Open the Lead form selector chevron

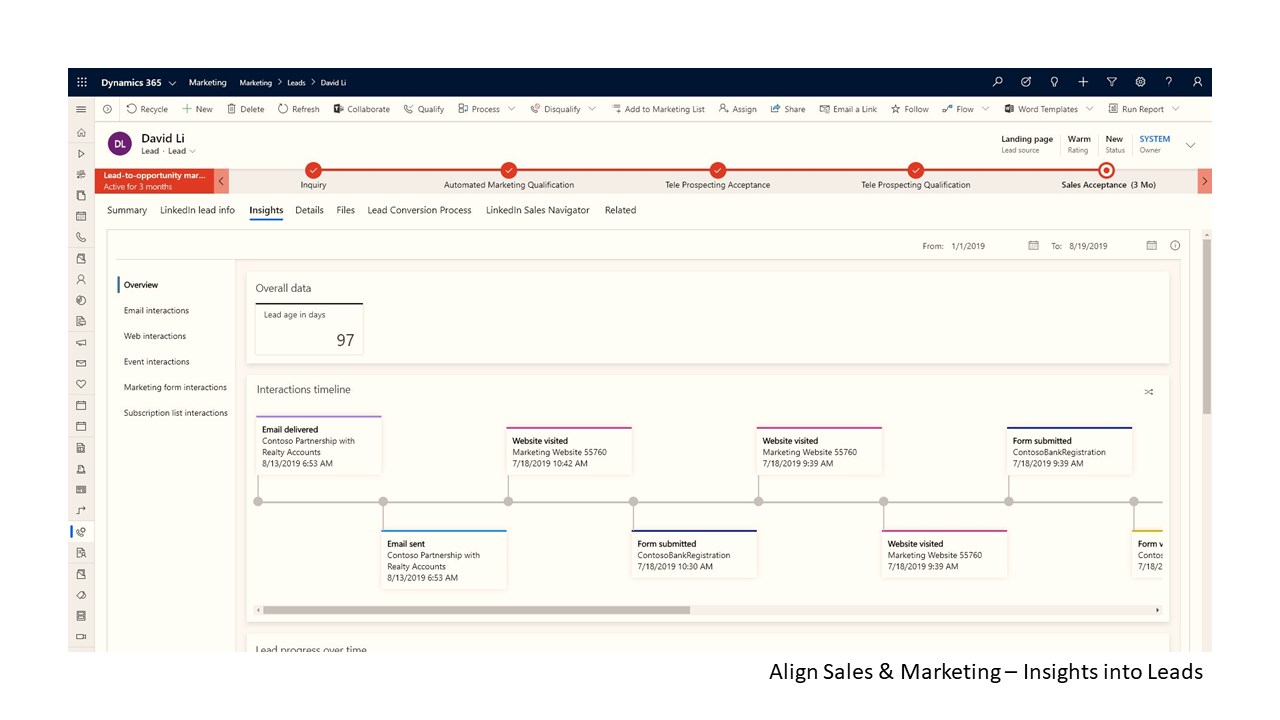point(193,151)
